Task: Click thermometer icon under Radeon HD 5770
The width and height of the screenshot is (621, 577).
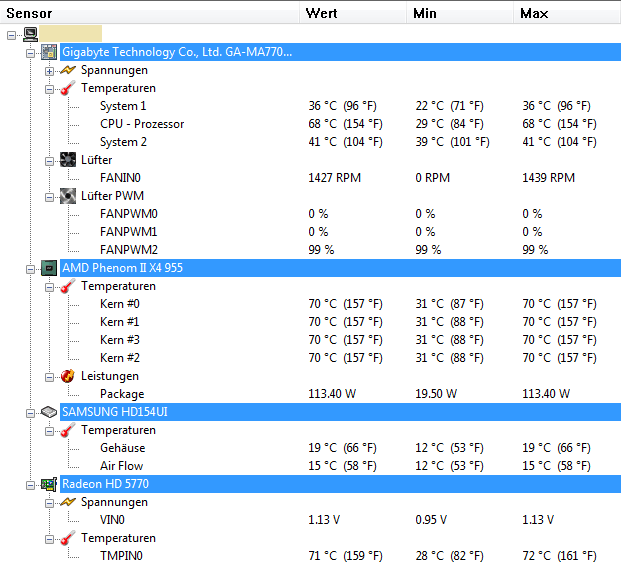Action: 68,538
